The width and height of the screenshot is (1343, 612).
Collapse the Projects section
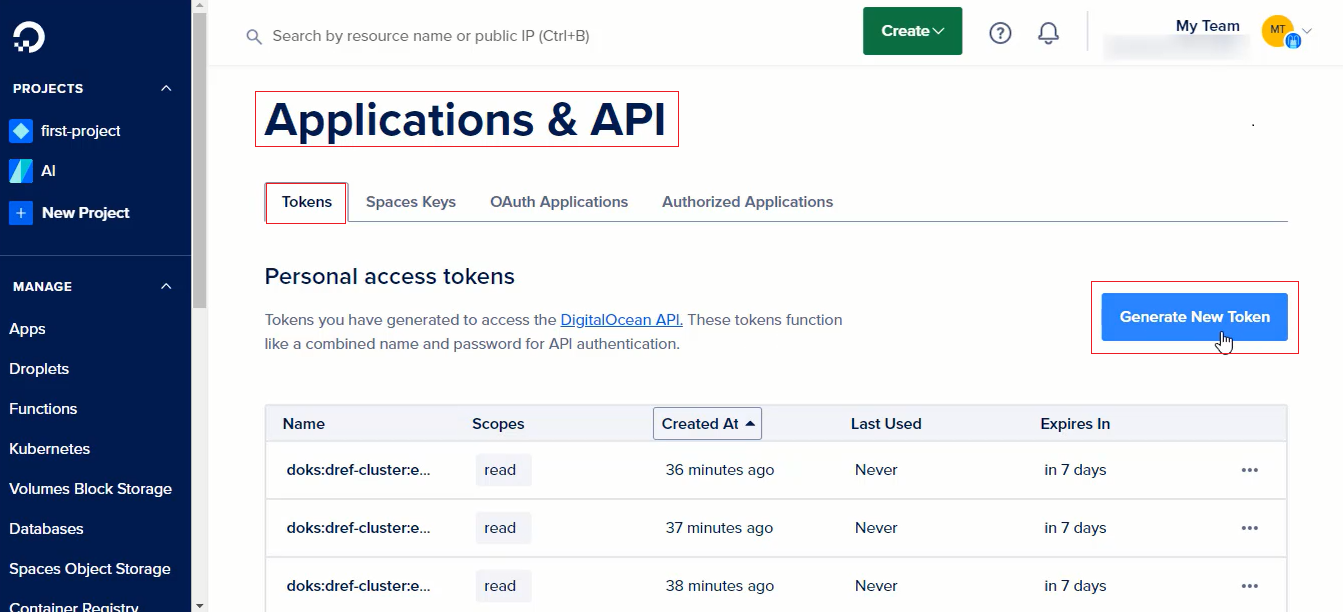(166, 89)
